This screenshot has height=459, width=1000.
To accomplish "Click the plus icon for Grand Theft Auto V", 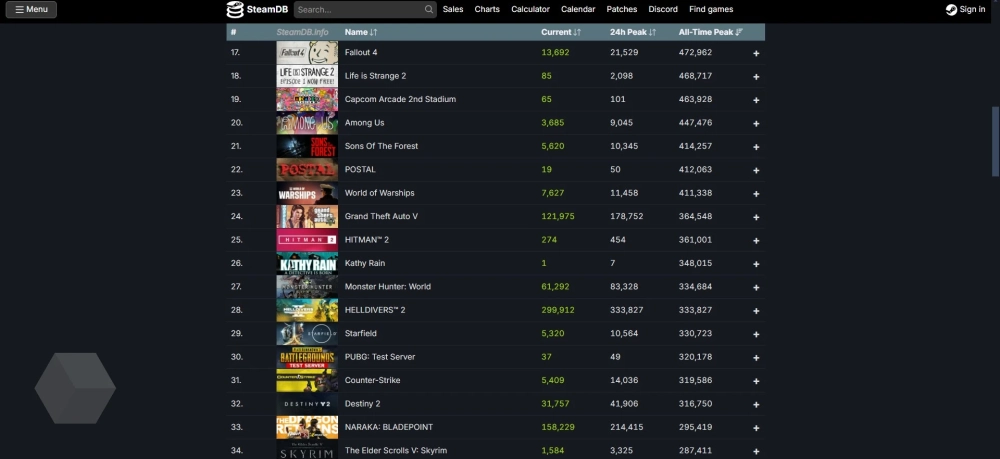I will pos(756,217).
